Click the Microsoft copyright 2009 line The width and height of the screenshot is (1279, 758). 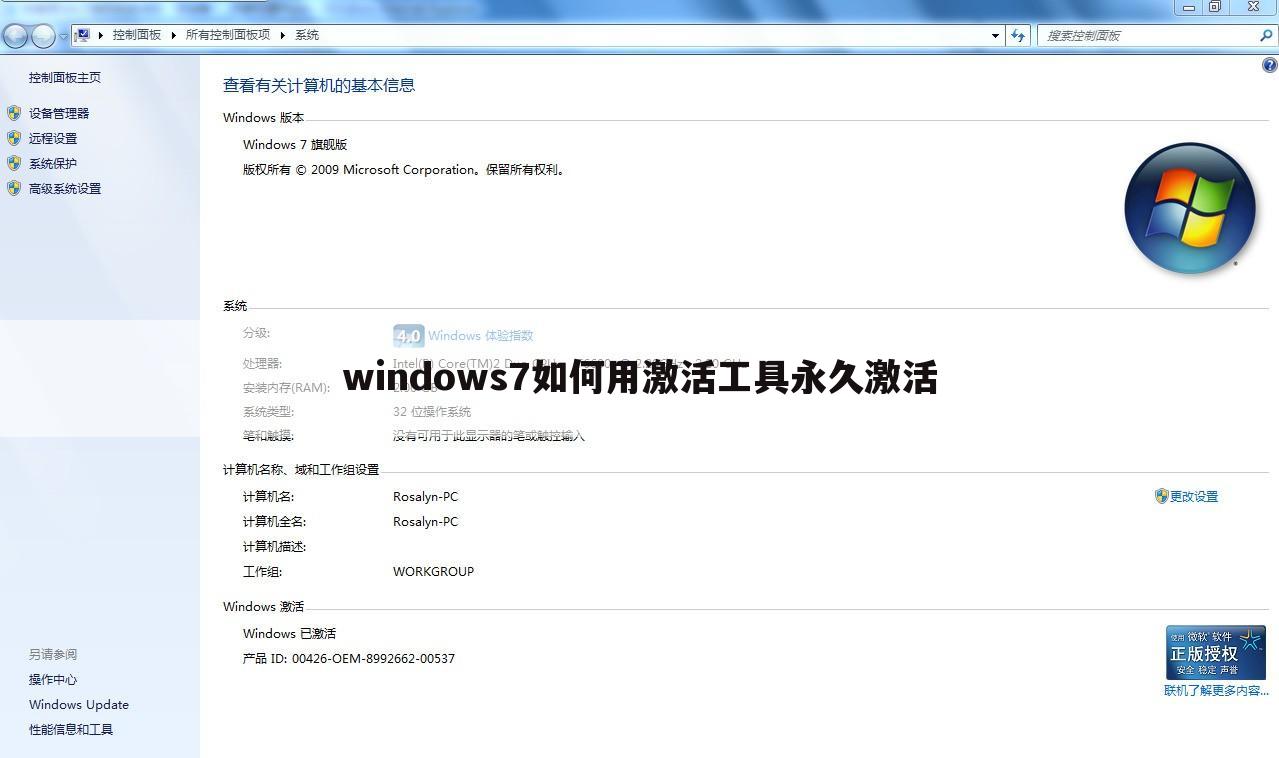point(406,169)
